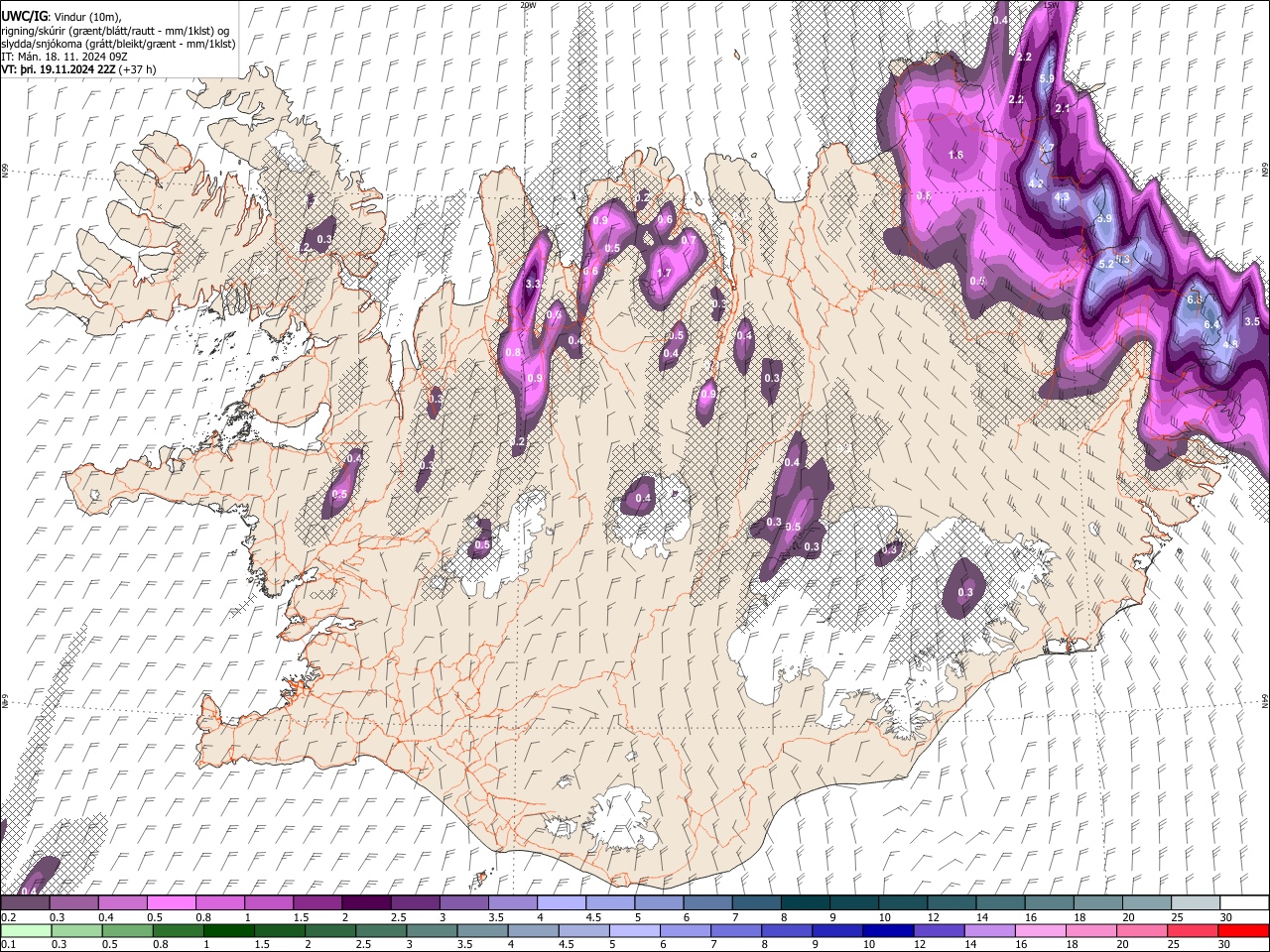Click the '3.9' precipitation value on the map
1270x952 pixels.
[x=1104, y=218]
